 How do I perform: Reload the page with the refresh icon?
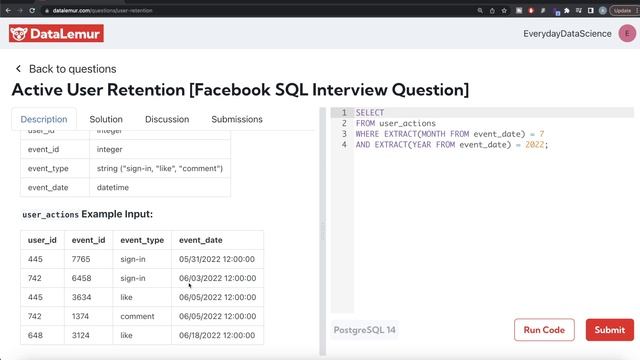pyautogui.click(x=32, y=11)
